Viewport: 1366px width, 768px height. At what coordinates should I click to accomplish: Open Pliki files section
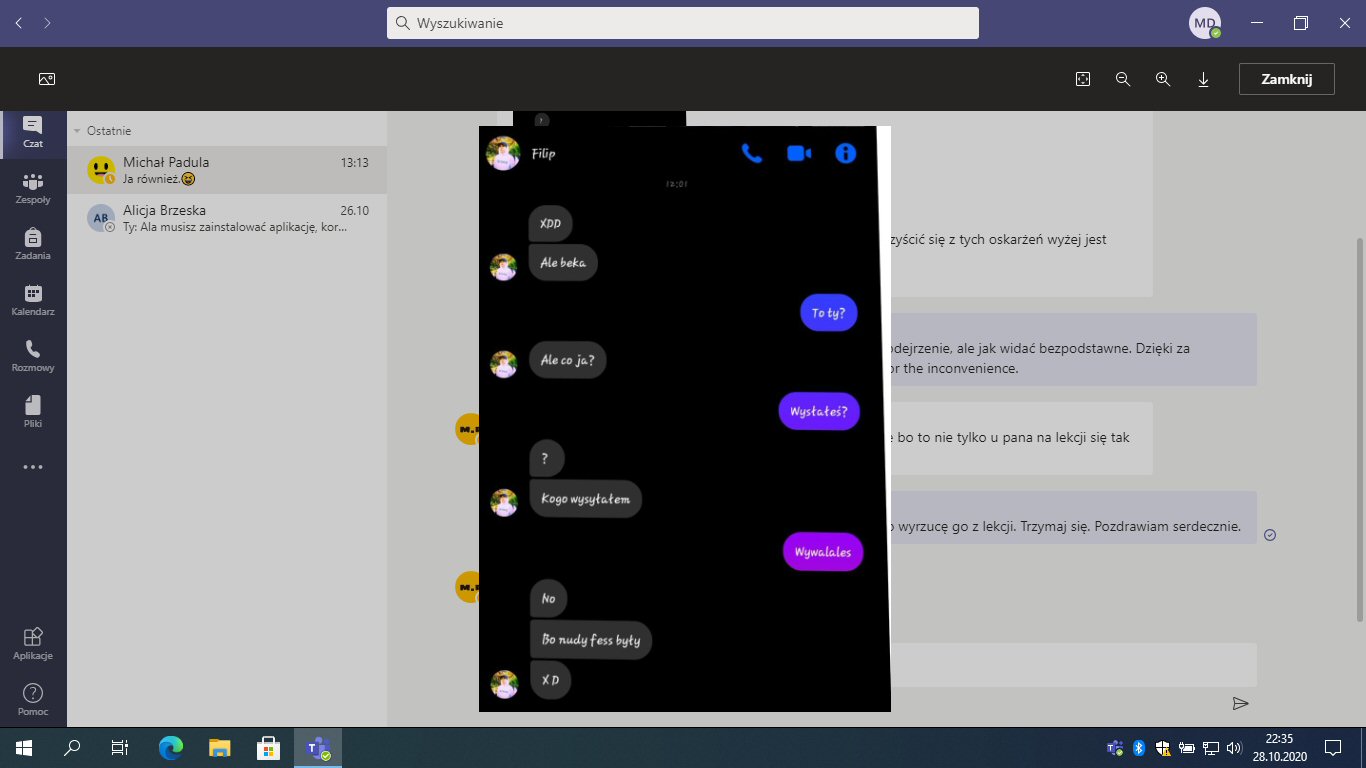[x=33, y=411]
